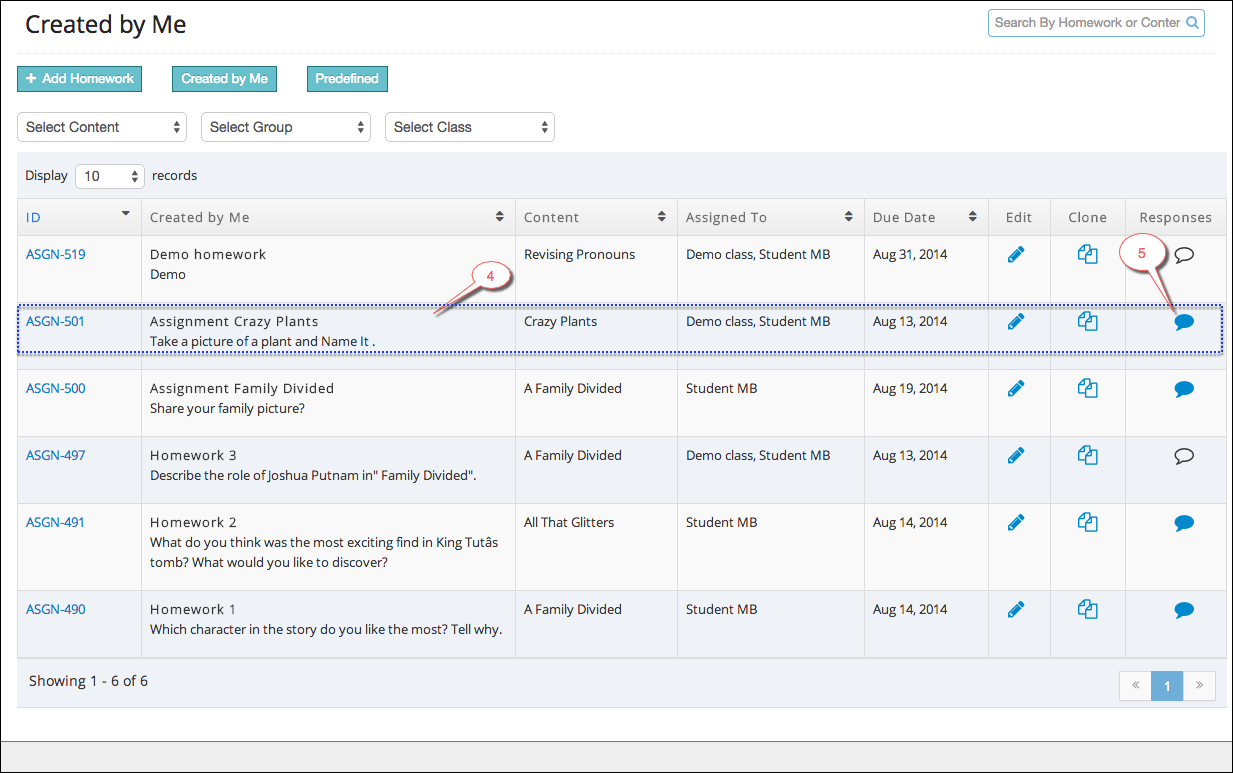Clone Homework 2 ASGN-491
Screen dimensions: 1233x773
[x=1088, y=522]
